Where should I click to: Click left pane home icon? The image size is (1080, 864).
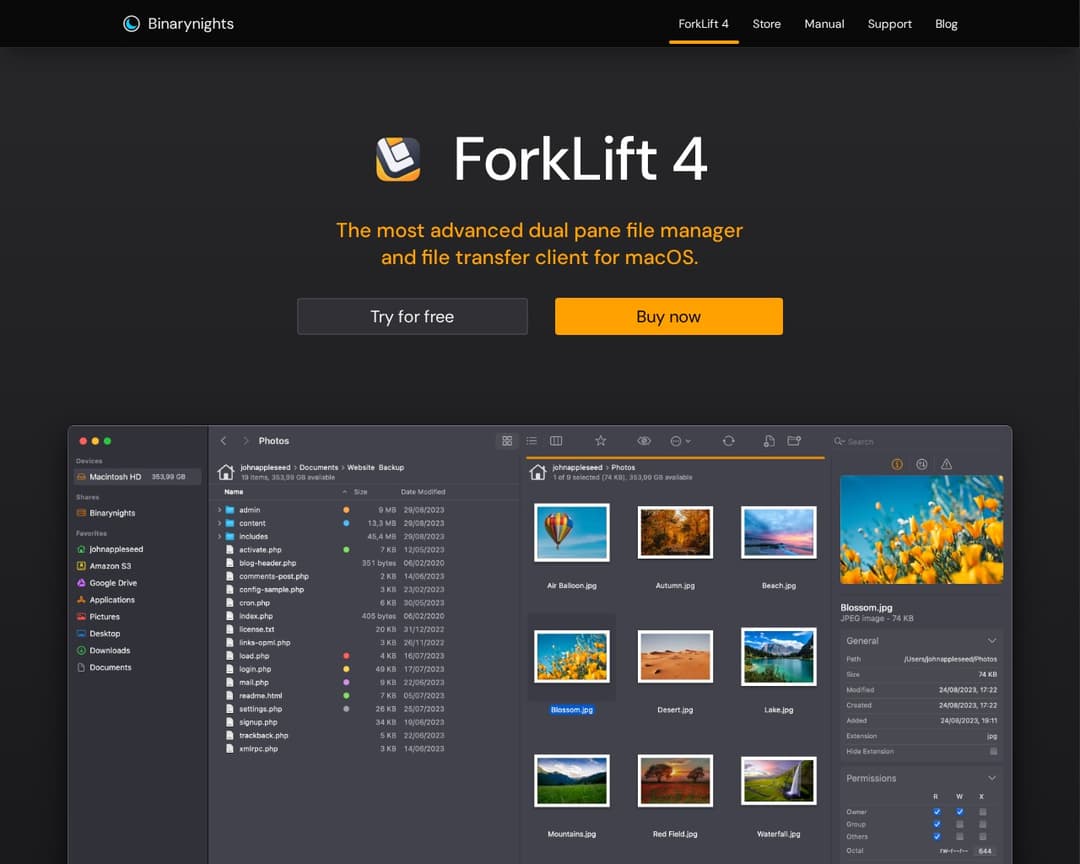click(x=226, y=472)
